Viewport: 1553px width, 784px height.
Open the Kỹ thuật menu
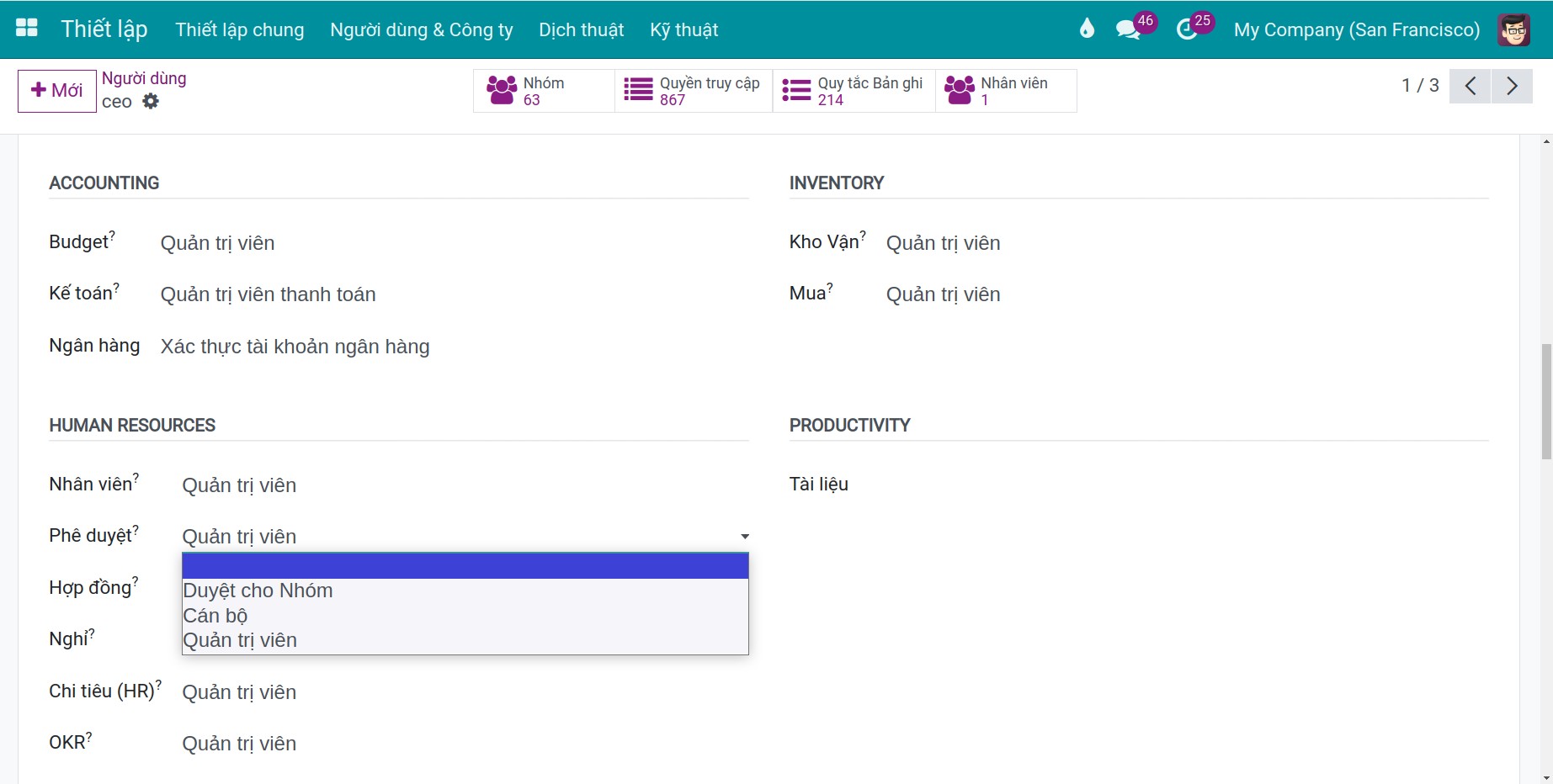[684, 29]
